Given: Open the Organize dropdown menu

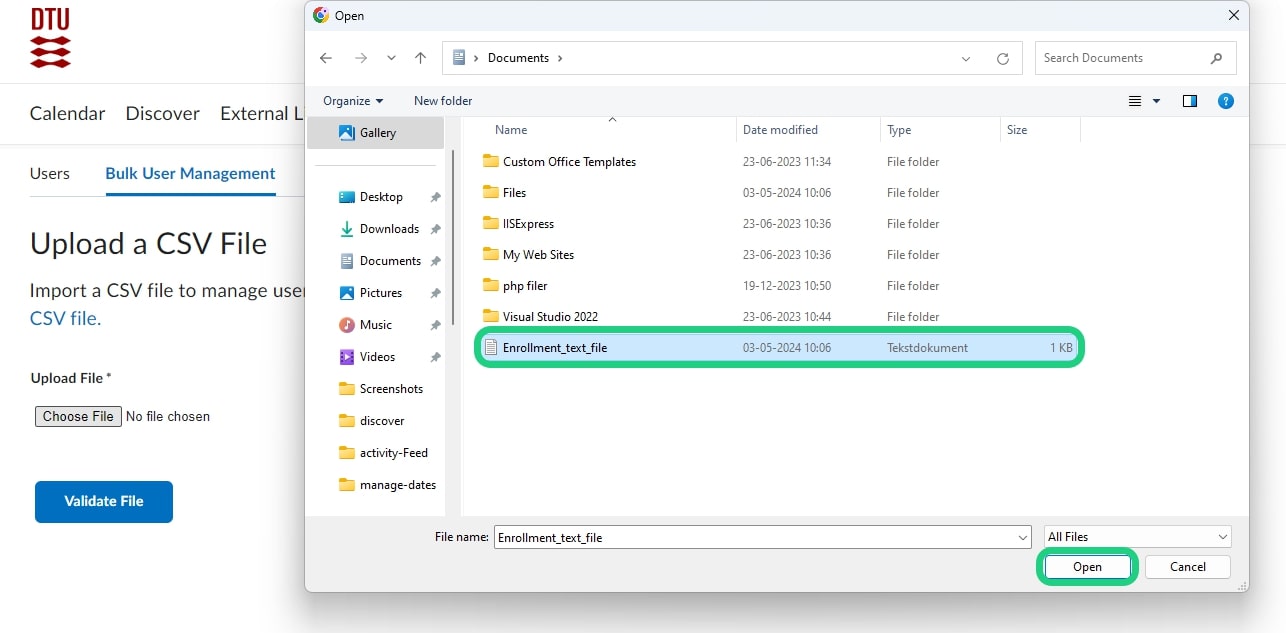Looking at the screenshot, I should 353,101.
